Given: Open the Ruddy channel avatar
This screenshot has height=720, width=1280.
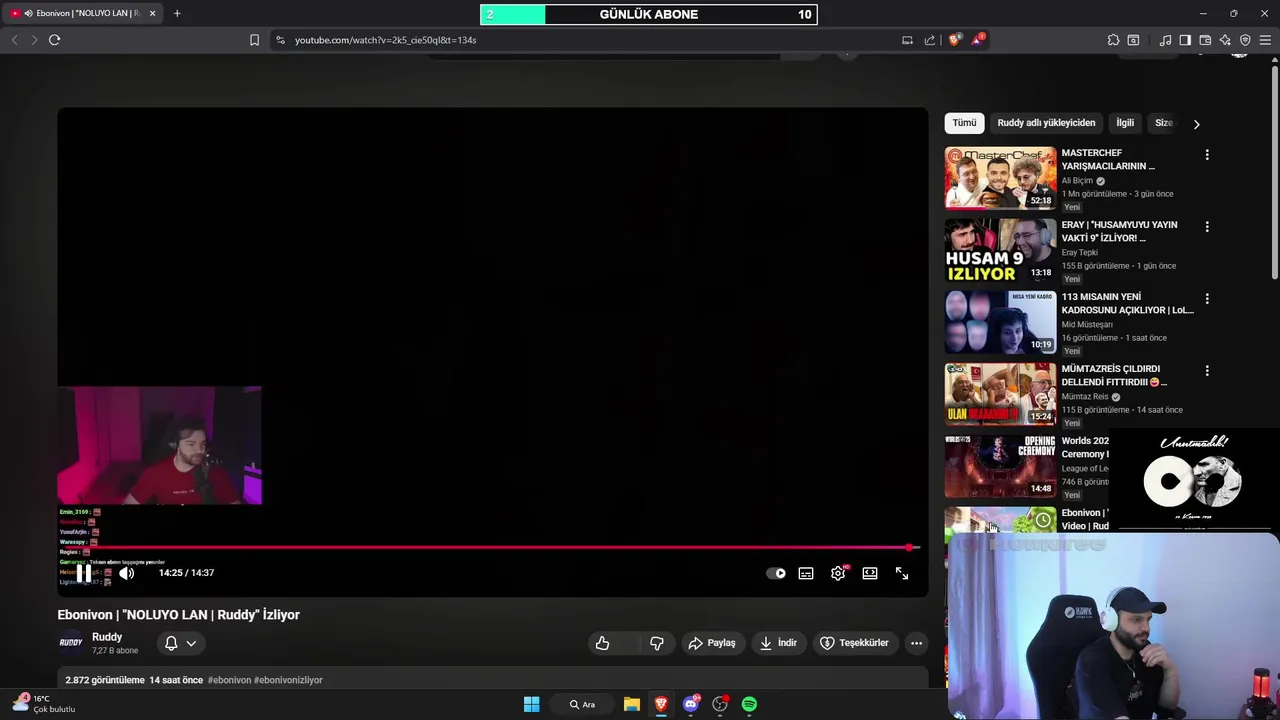Looking at the screenshot, I should pos(71,643).
